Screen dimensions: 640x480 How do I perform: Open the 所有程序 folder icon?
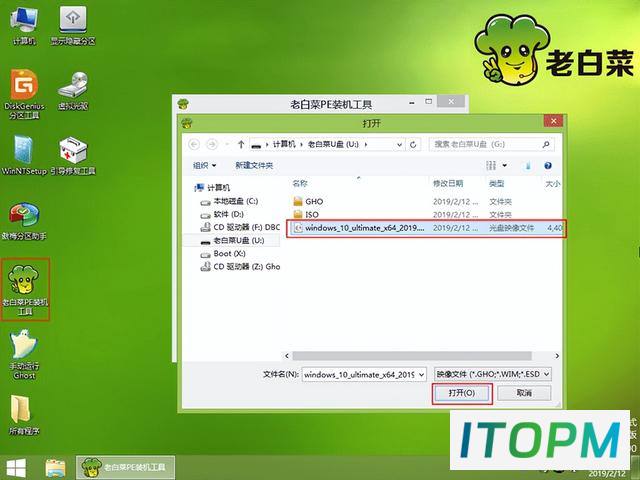(x=24, y=414)
